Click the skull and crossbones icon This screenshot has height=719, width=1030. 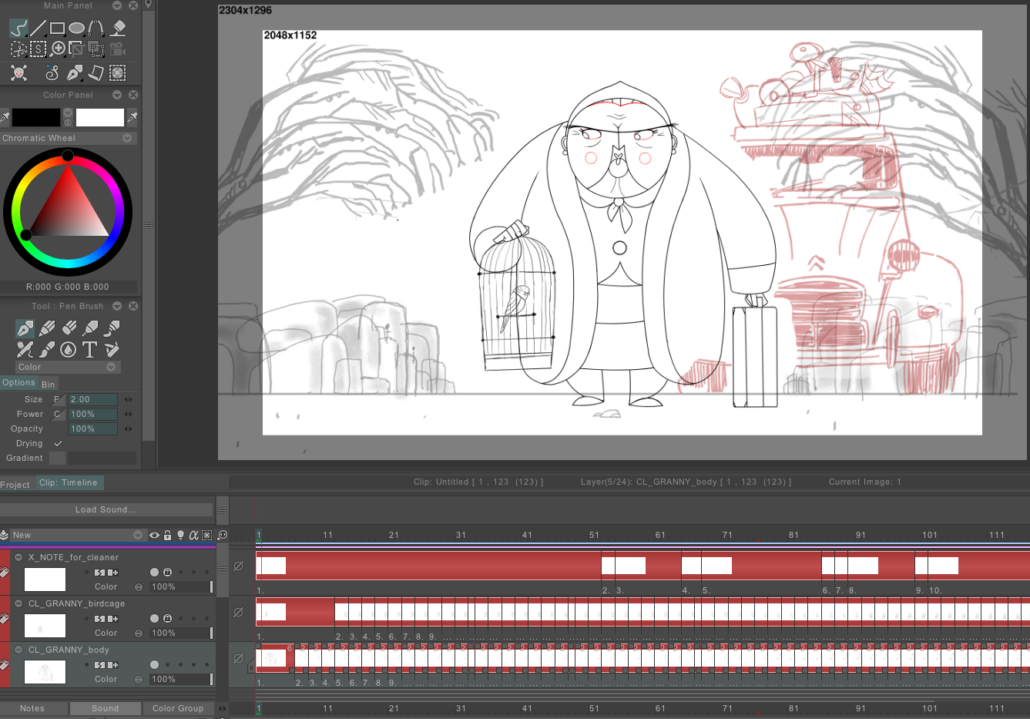pyautogui.click(x=18, y=73)
